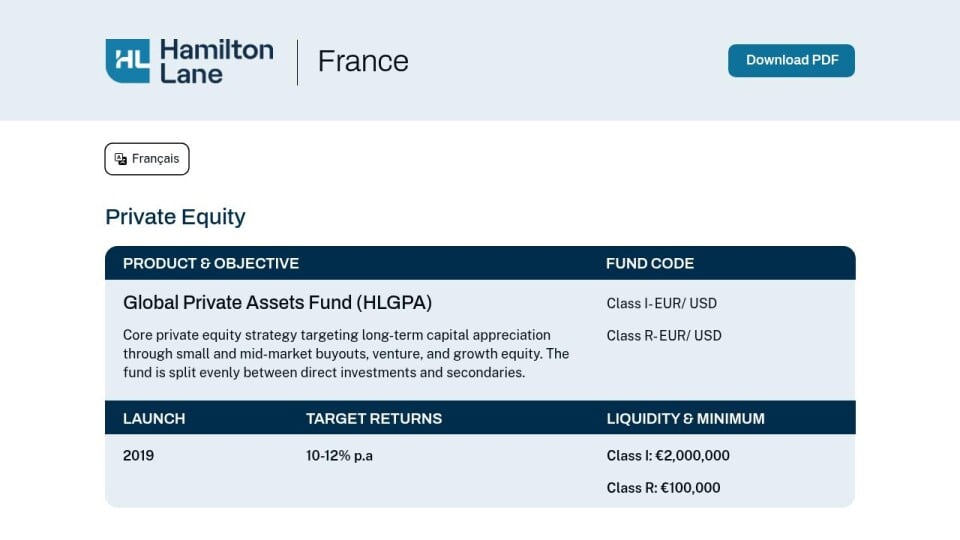Click the Class I €2,000,000 minimum
This screenshot has width=960, height=540.
668,456
